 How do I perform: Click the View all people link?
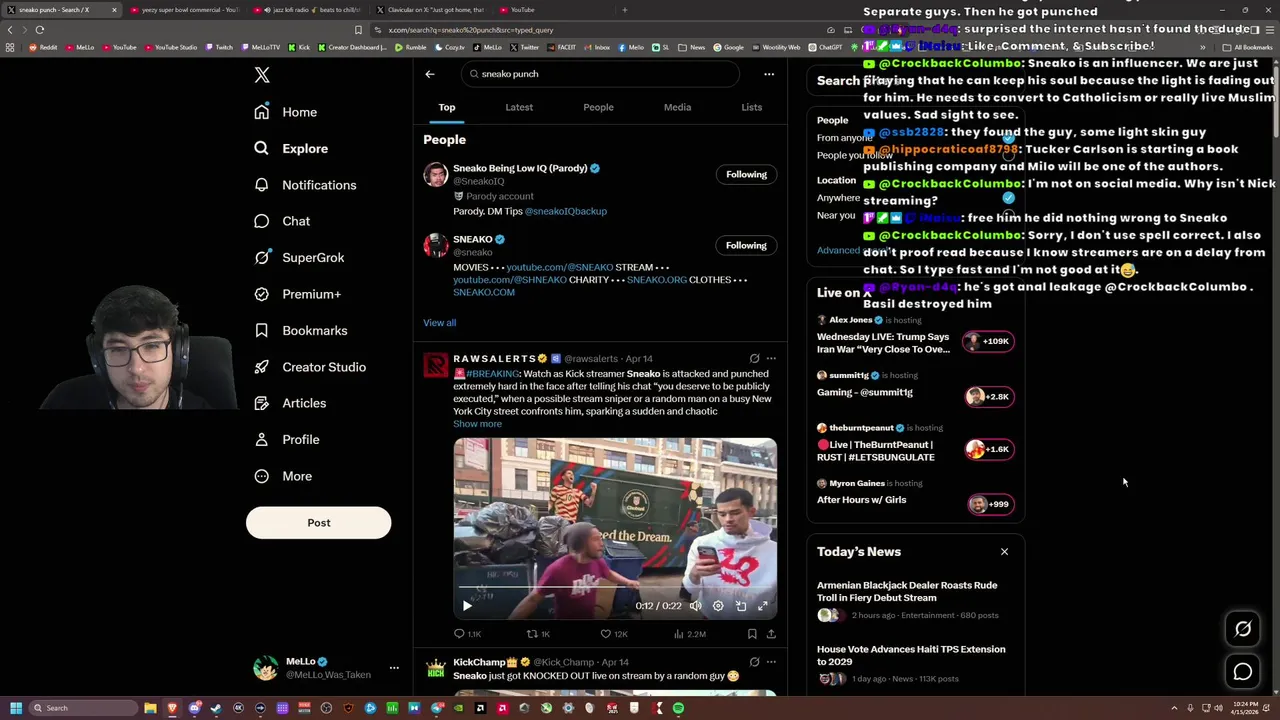pos(439,323)
